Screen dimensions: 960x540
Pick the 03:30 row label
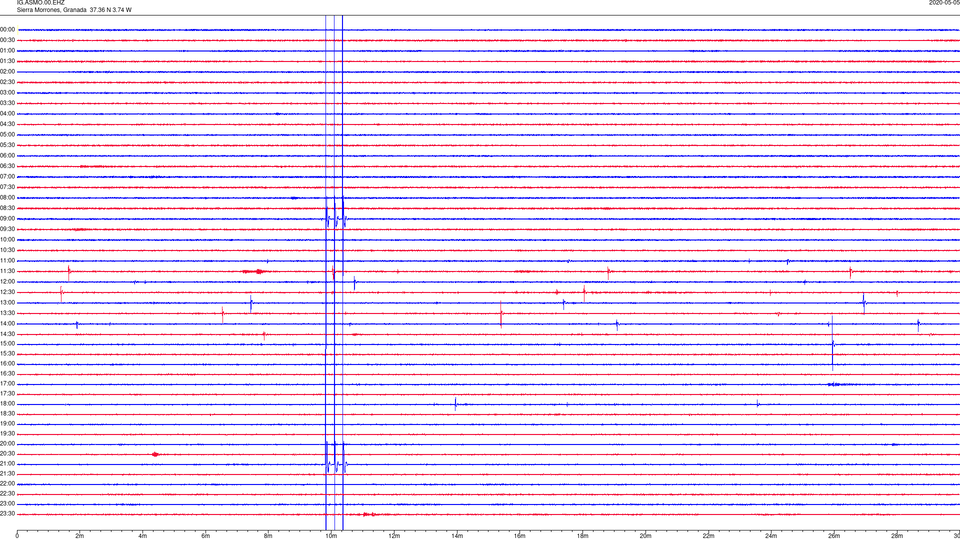coord(7,103)
